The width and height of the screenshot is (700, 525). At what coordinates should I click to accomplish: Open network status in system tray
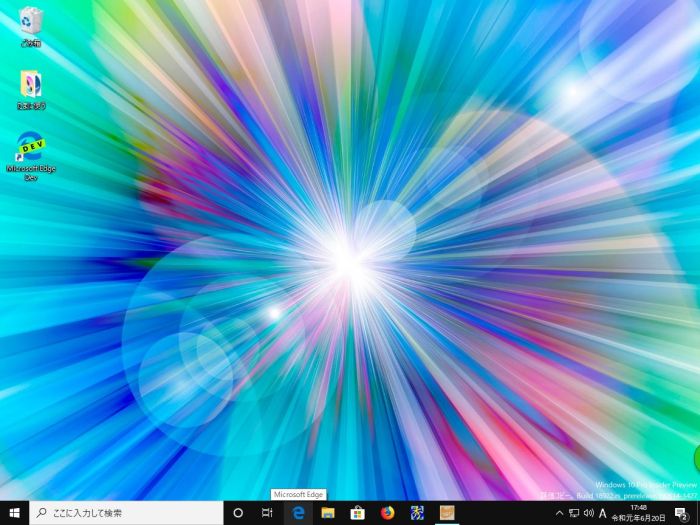574,513
